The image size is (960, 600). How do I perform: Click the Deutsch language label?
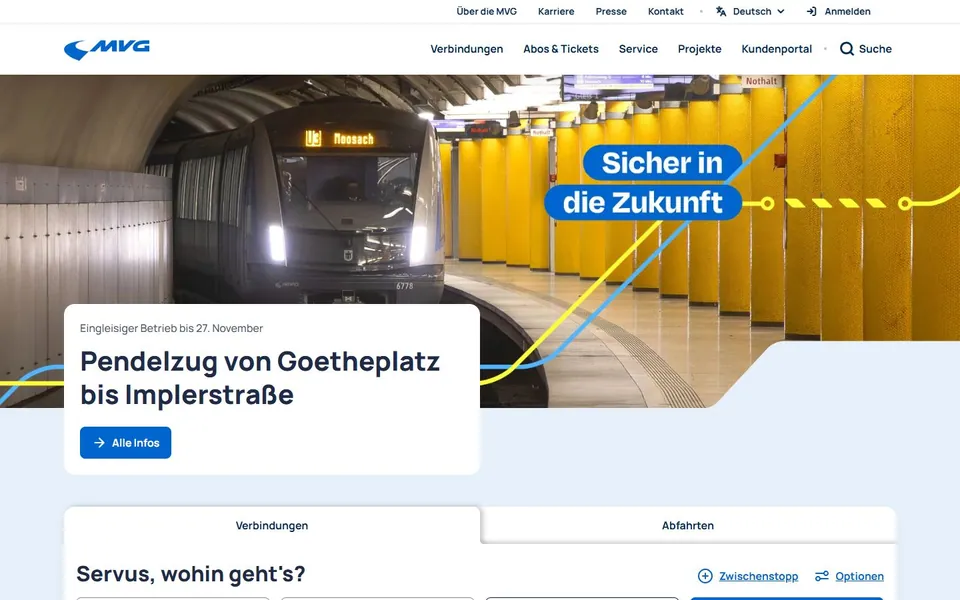coord(752,12)
